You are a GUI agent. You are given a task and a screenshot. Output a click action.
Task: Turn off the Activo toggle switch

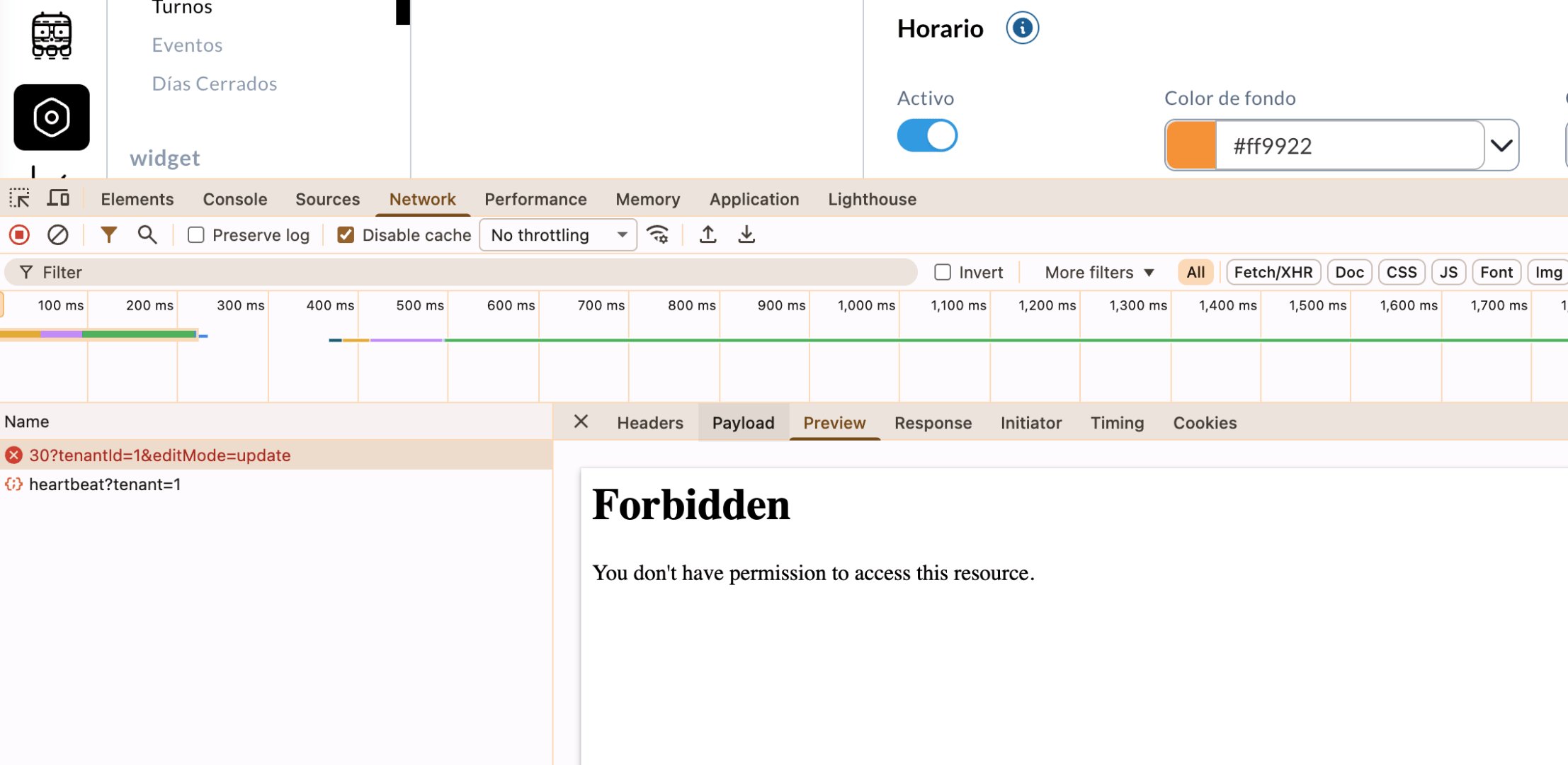[927, 135]
